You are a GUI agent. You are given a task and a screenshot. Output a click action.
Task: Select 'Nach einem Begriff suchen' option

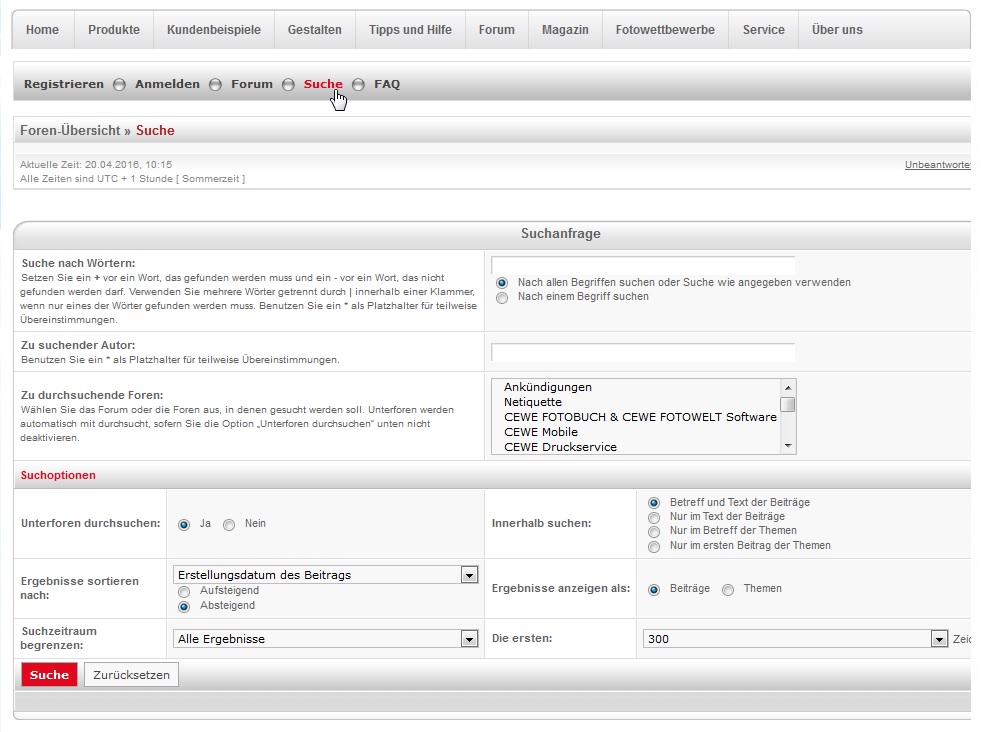tap(502, 297)
